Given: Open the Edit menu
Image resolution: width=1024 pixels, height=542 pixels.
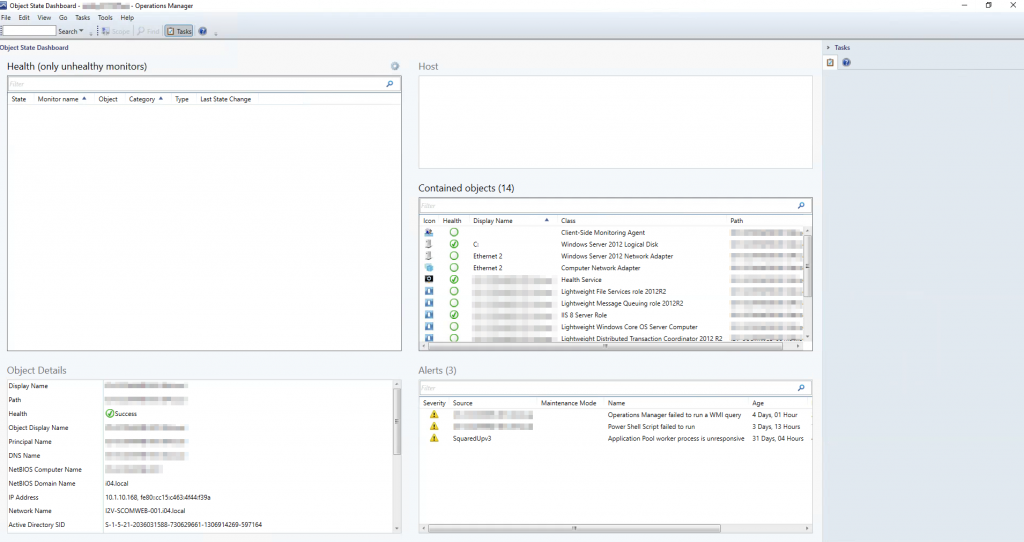Looking at the screenshot, I should tap(24, 18).
